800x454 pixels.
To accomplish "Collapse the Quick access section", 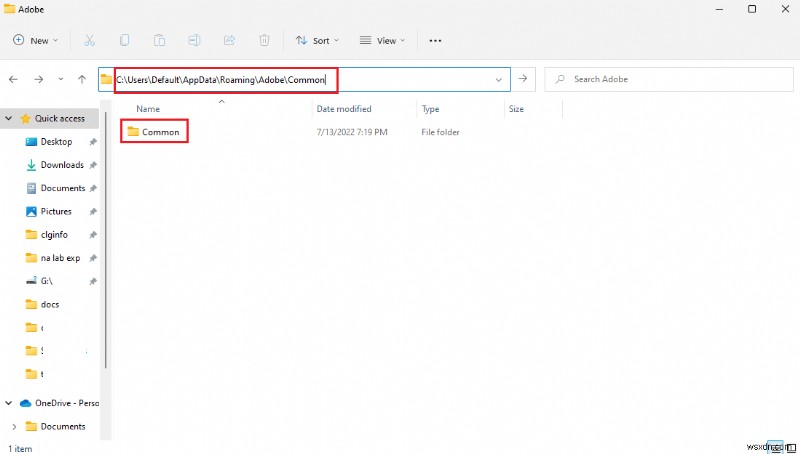I will (x=9, y=118).
